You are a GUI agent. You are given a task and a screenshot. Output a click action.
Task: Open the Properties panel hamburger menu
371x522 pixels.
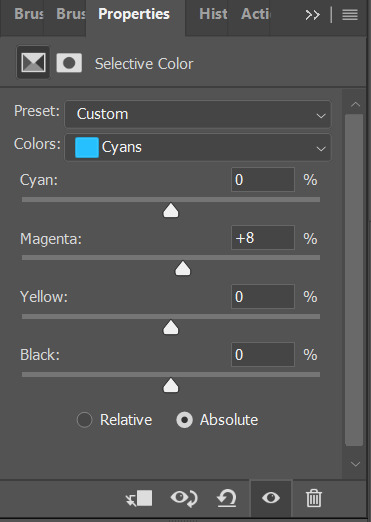click(x=350, y=15)
